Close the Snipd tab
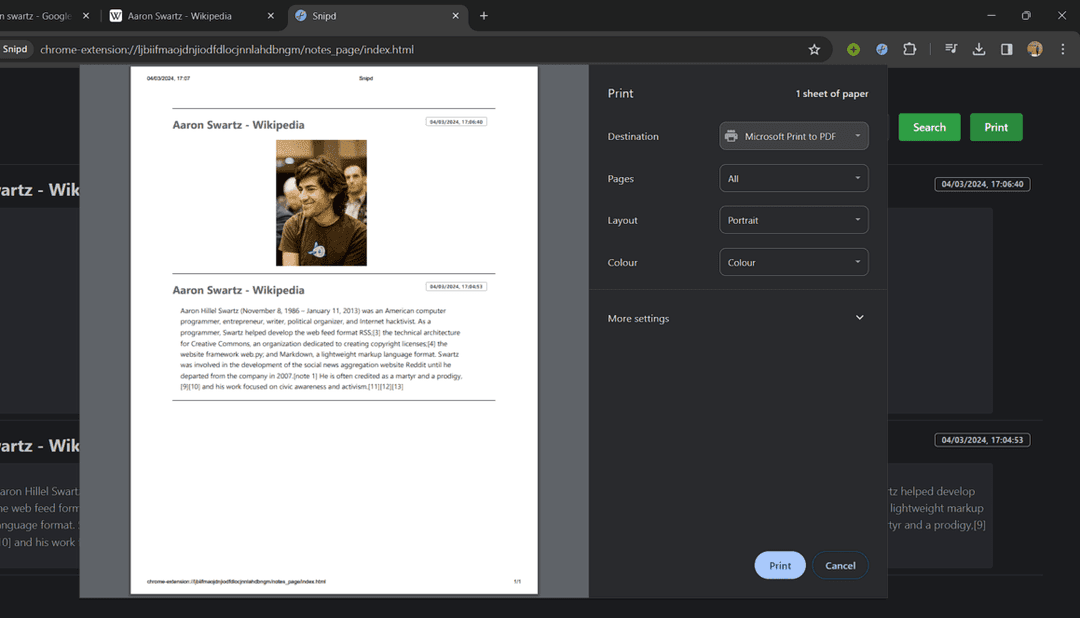The image size is (1080, 618). click(x=455, y=16)
